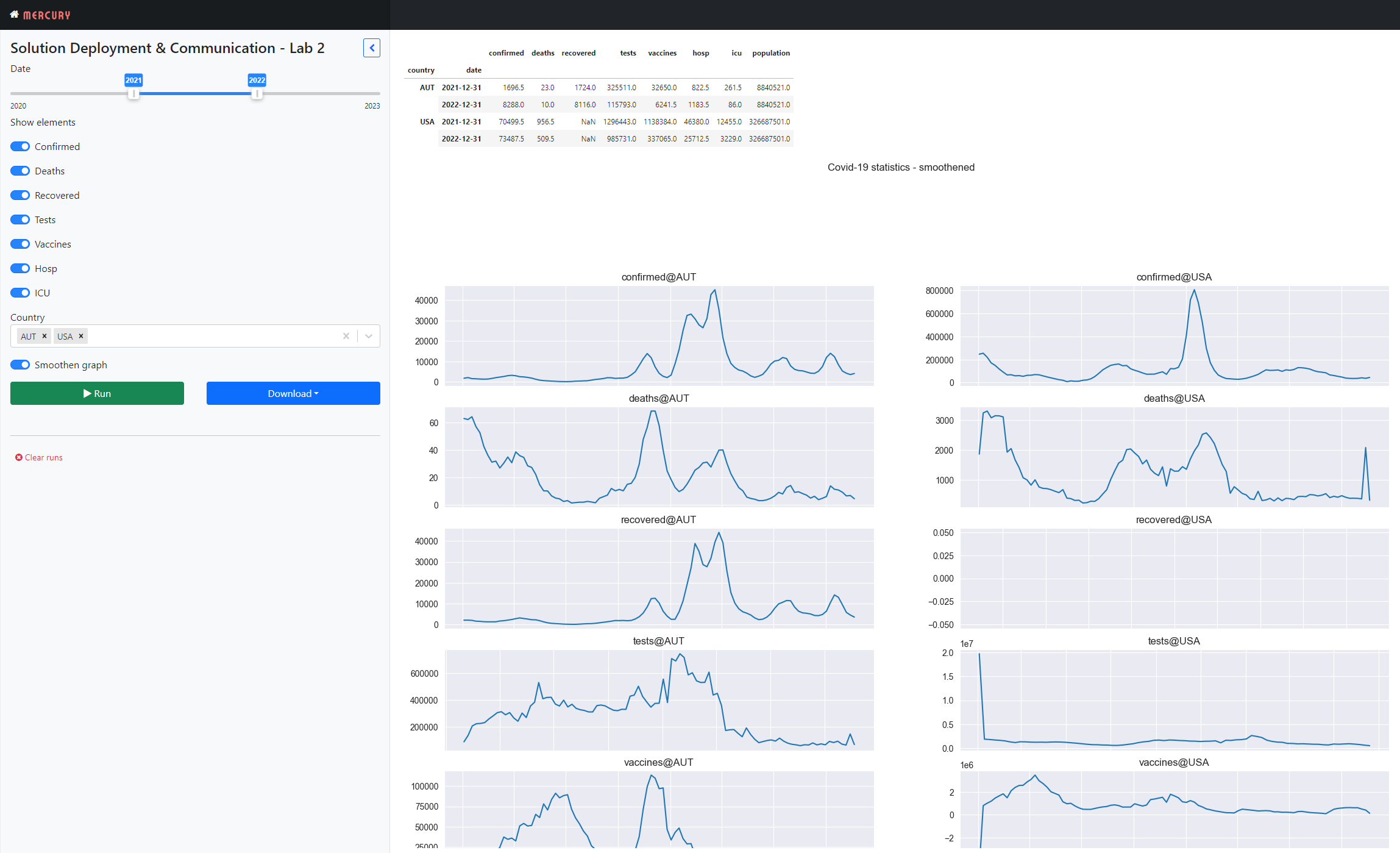Screen dimensions: 1400x853
Task: Remove USA tag from Country field
Action: pos(81,336)
